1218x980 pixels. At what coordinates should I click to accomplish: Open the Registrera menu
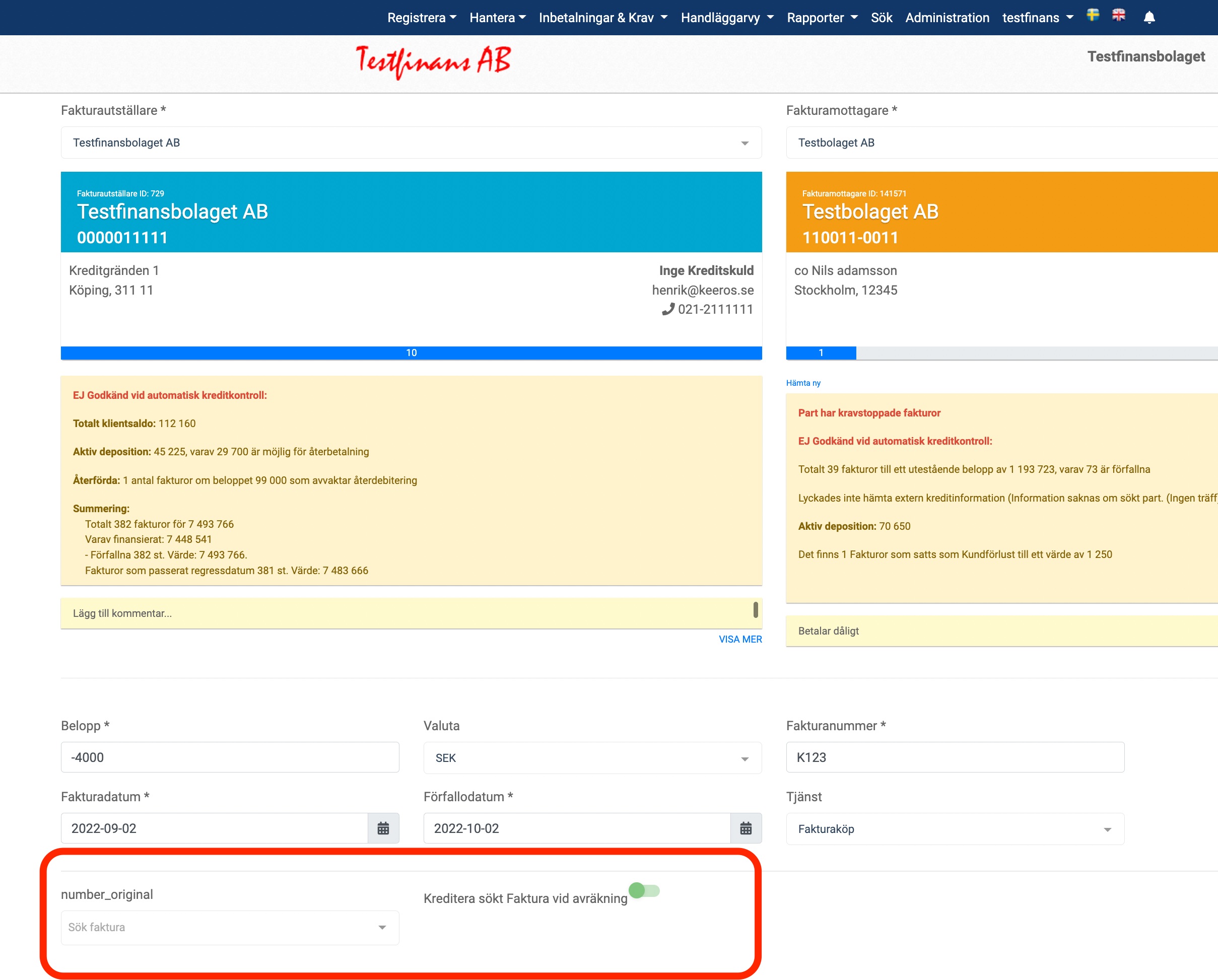pos(421,18)
